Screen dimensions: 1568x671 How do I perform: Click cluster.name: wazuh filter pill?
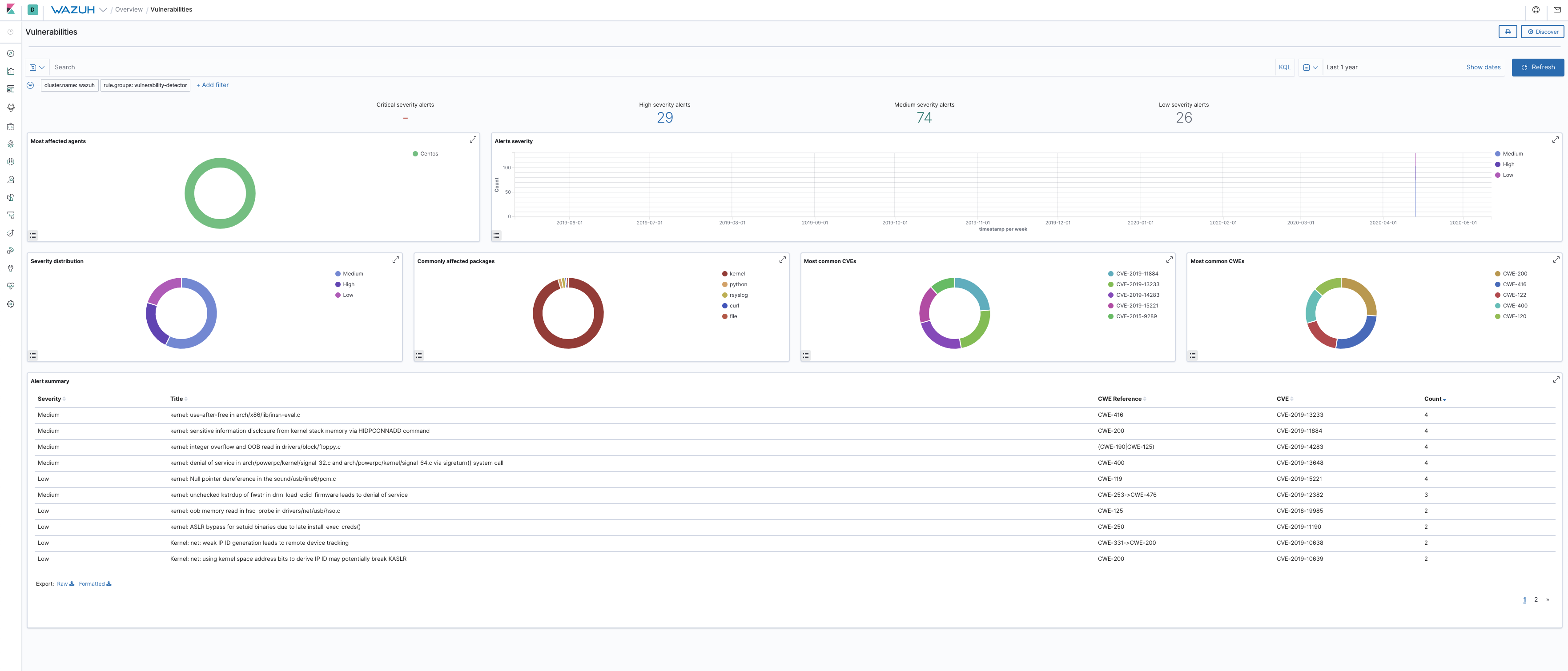tap(69, 85)
